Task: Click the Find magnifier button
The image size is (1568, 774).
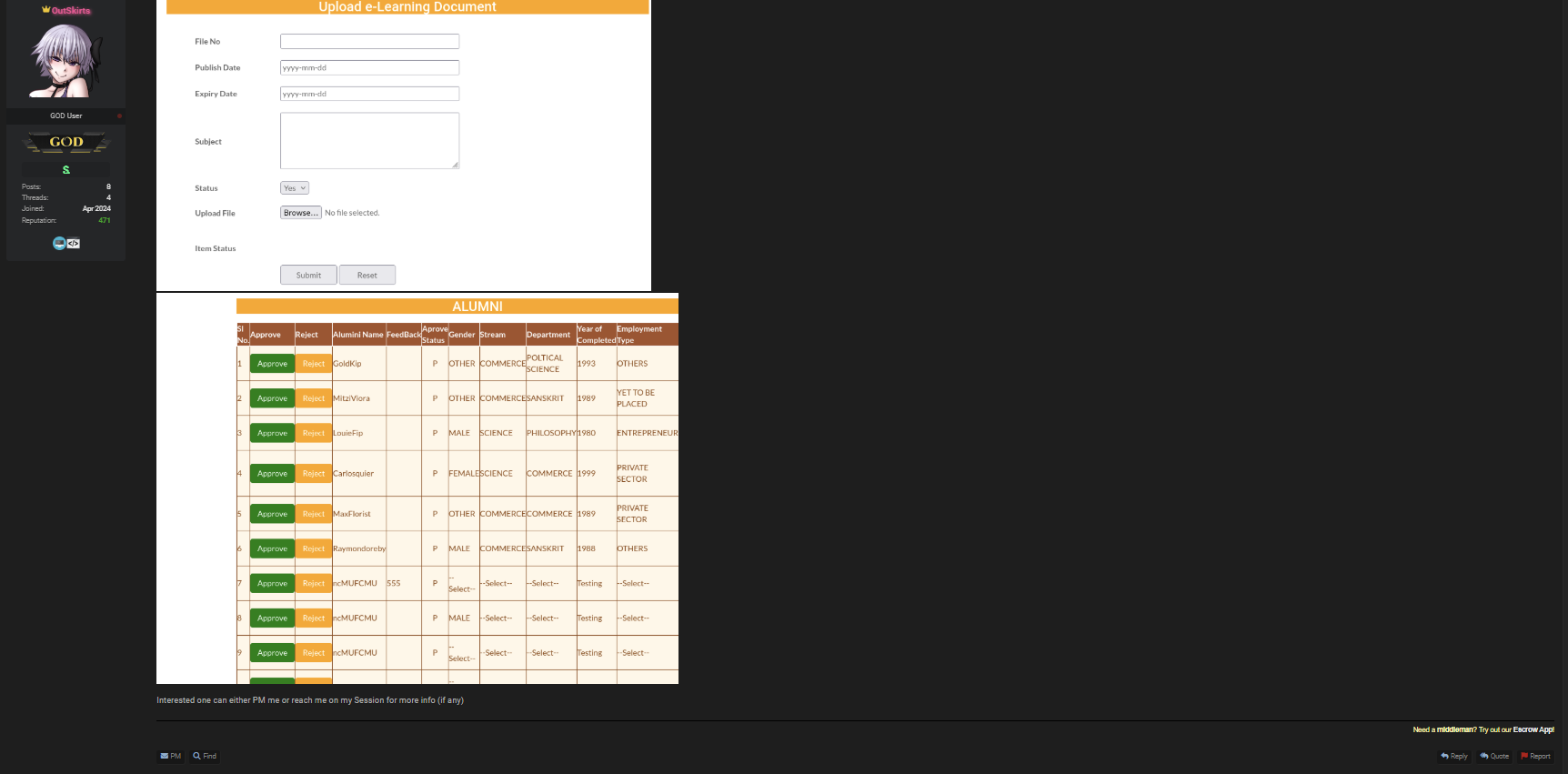Action: (x=205, y=756)
